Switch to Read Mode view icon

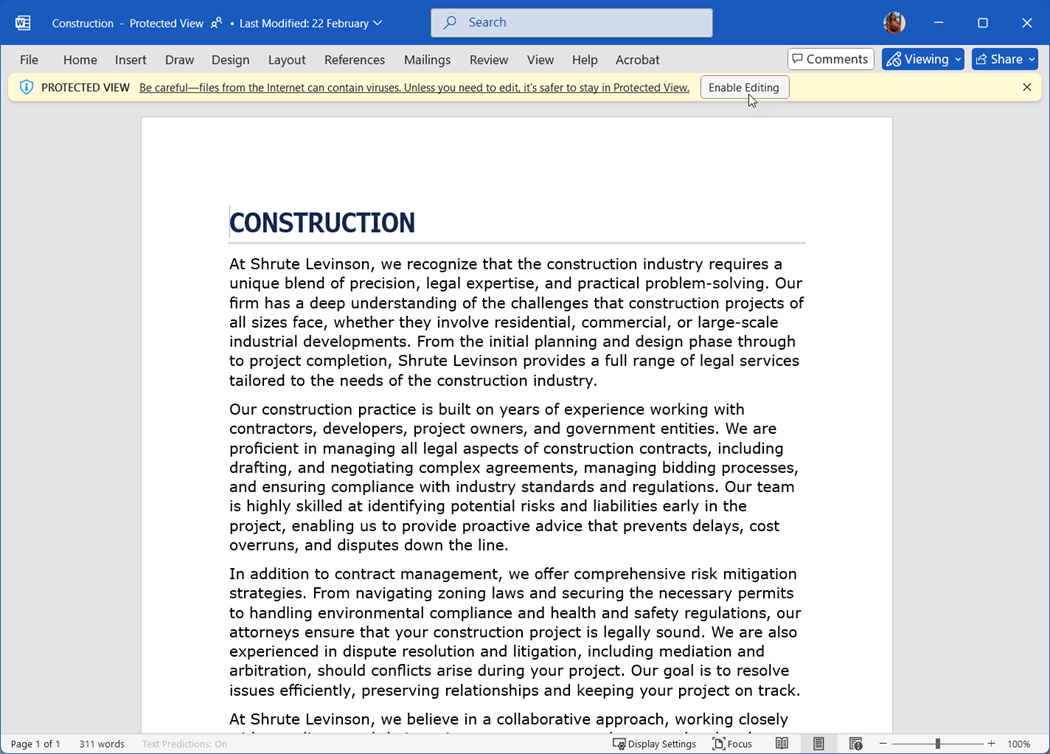(x=782, y=744)
